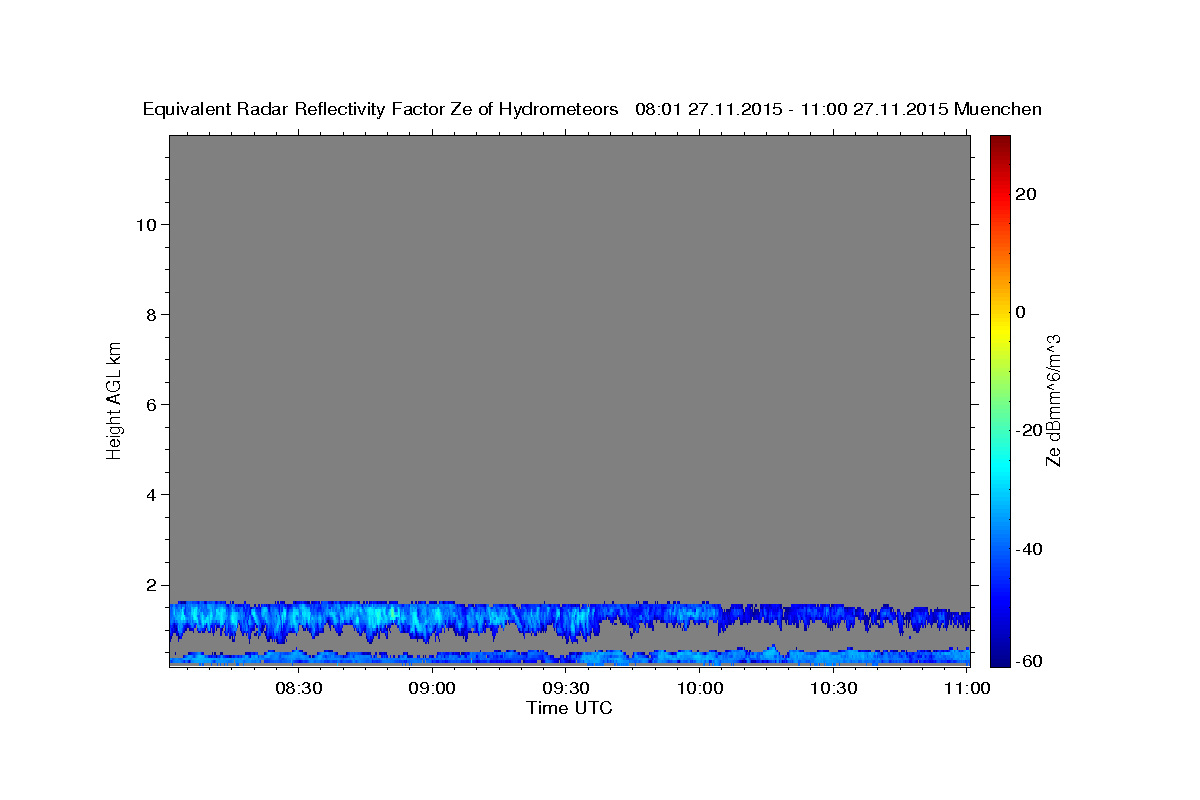Click the height axis label 4
The width and height of the screenshot is (1200, 800).
(x=149, y=494)
